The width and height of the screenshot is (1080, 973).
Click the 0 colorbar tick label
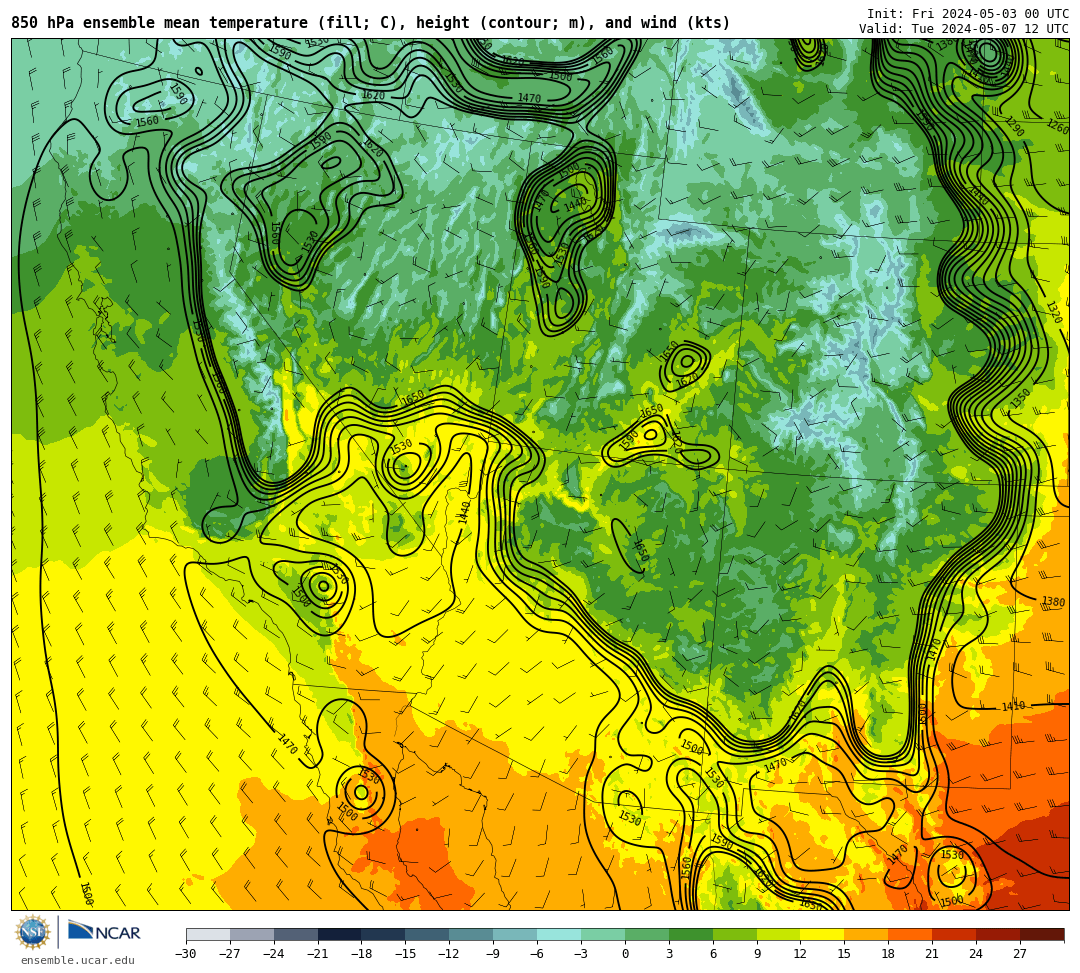(625, 954)
